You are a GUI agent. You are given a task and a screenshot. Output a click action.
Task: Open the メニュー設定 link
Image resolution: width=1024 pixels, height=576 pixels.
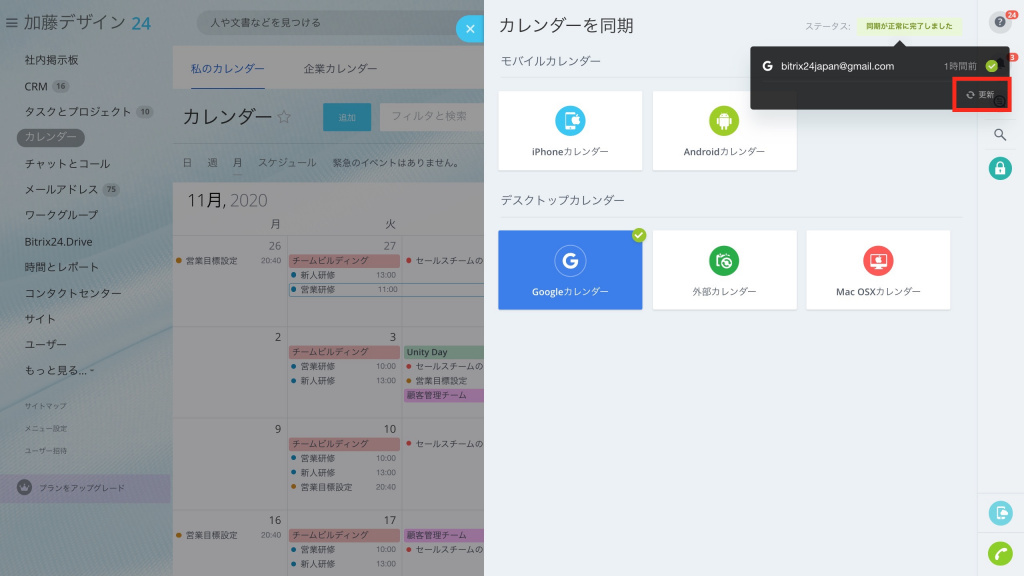coord(46,428)
